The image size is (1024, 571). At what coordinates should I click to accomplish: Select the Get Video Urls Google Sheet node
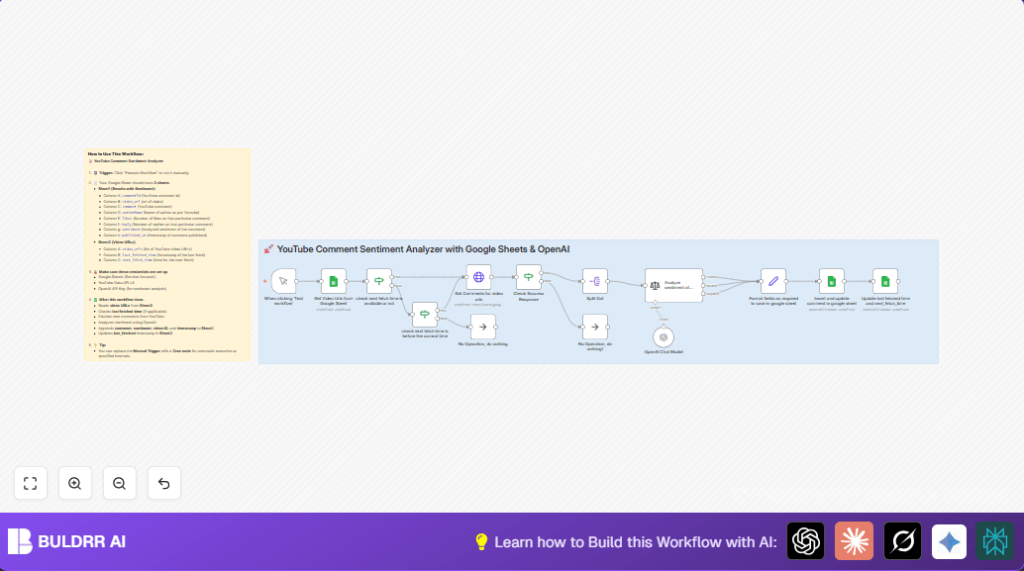pos(334,281)
